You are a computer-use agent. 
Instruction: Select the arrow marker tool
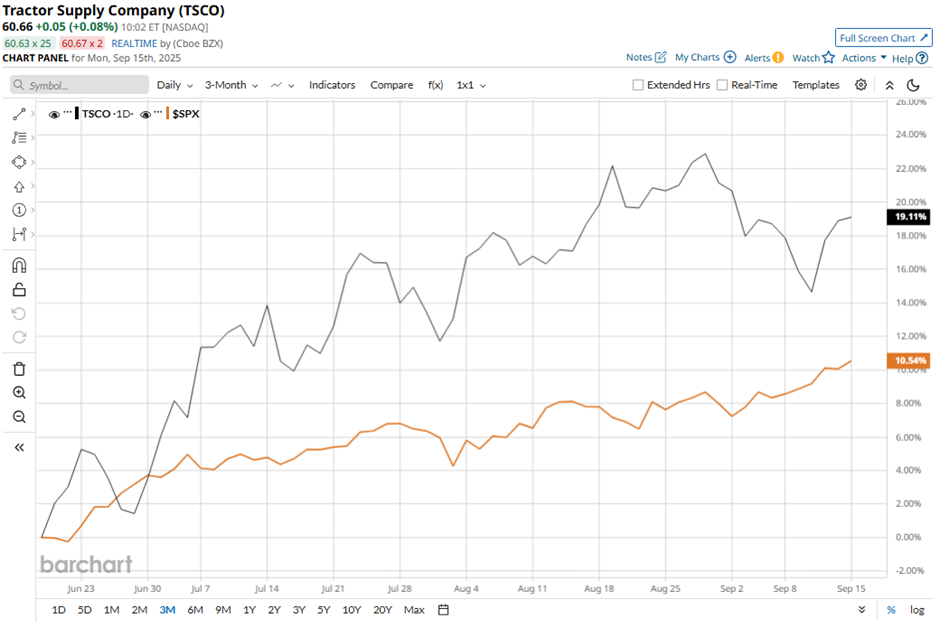click(19, 187)
